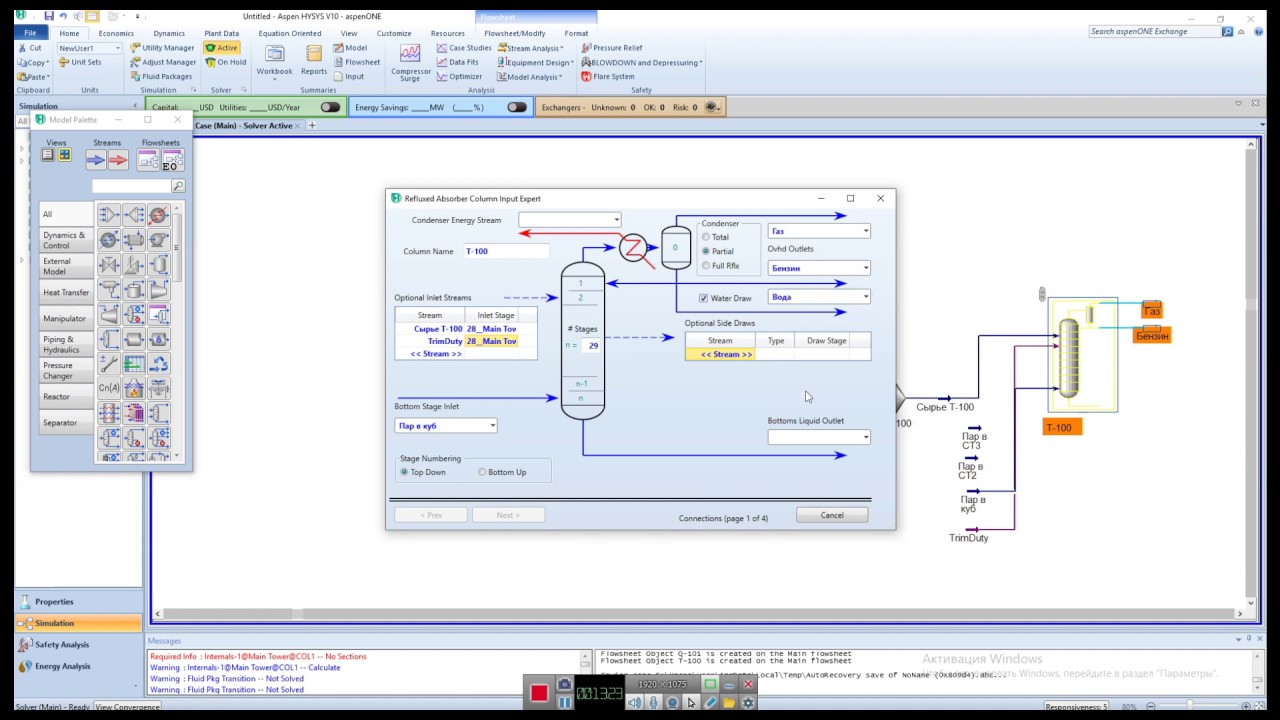Select the red energy stream arrow
This screenshot has height=720, width=1280.
[118, 159]
